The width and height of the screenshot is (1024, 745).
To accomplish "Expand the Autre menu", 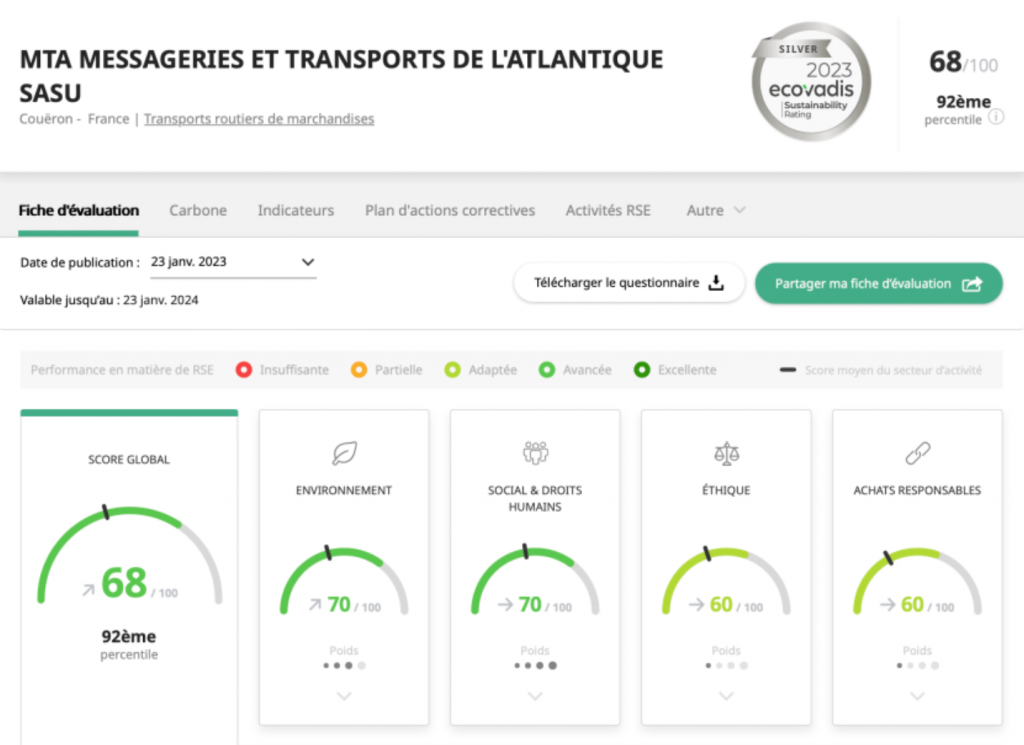I will click(x=715, y=210).
